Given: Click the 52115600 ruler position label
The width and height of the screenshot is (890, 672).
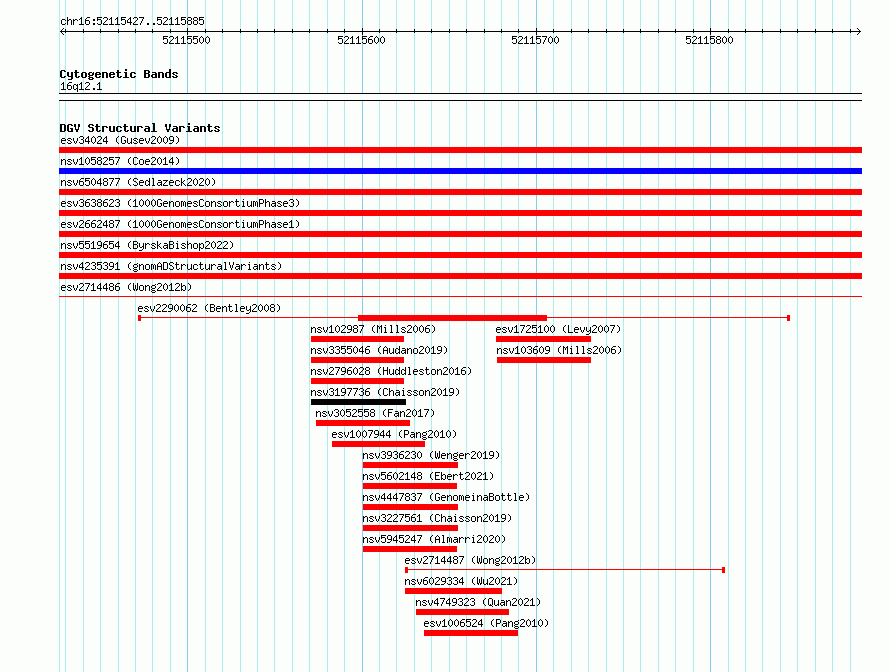Looking at the screenshot, I should [x=361, y=40].
